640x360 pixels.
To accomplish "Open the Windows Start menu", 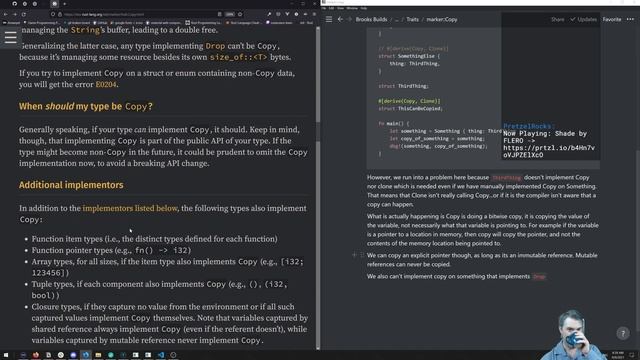I will [6, 355].
